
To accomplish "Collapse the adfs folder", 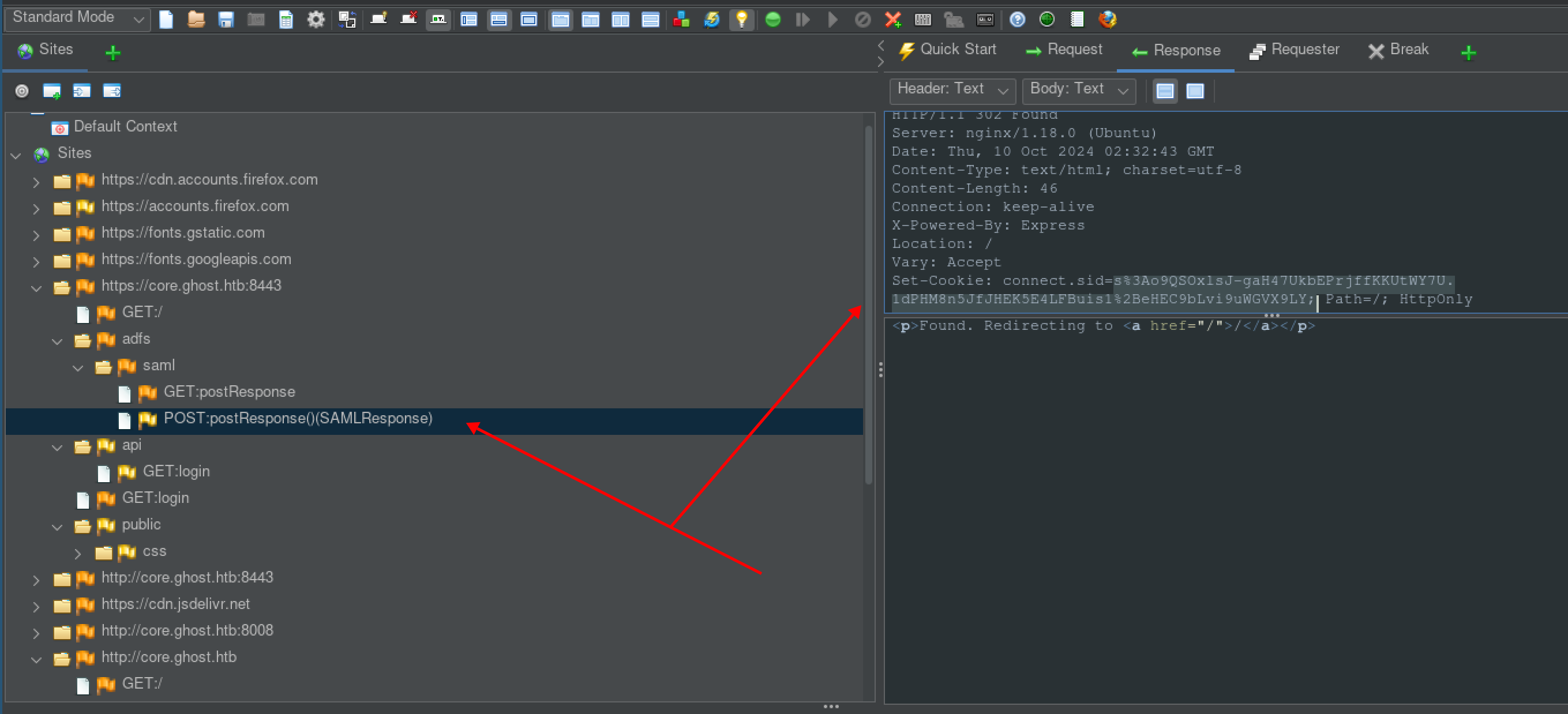I will 57,340.
